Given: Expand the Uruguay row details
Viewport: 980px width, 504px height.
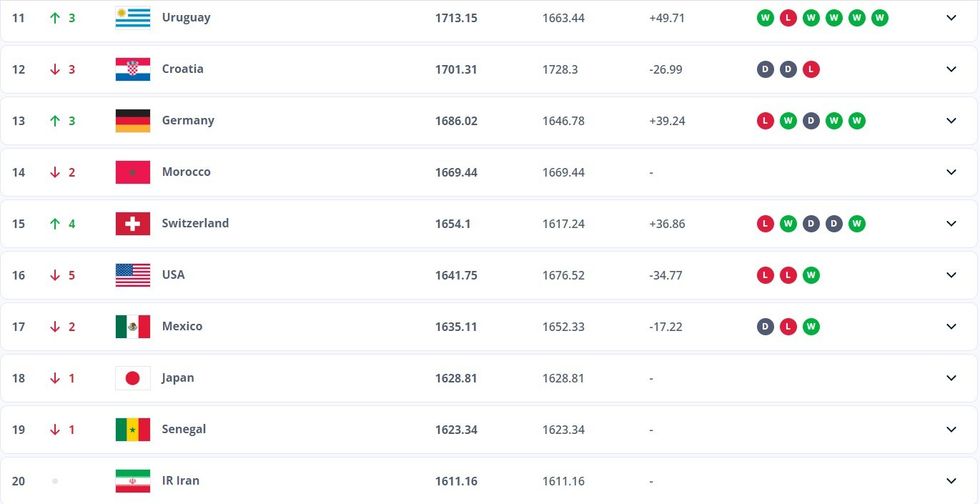Looking at the screenshot, I should pyautogui.click(x=951, y=18).
